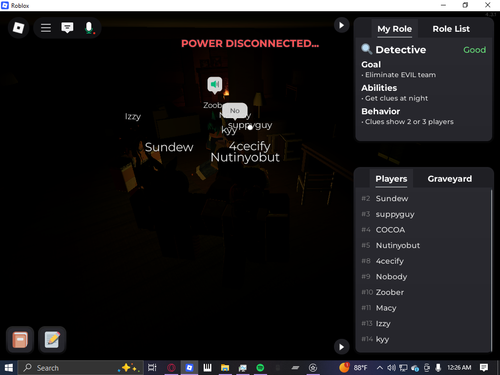The image size is (500, 375).
Task: Click the Roblox taskbar icon
Action: coord(189,368)
